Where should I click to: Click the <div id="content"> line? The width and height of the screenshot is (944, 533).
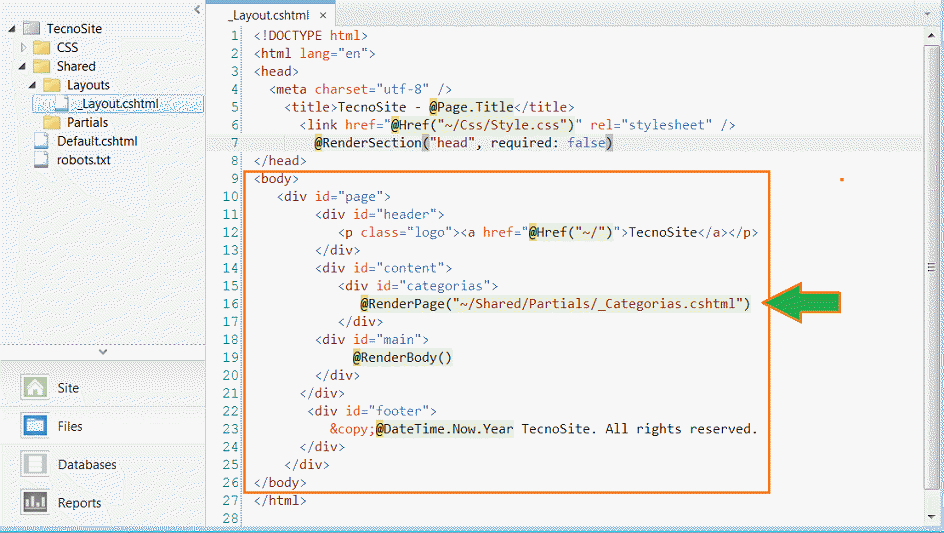pos(383,268)
